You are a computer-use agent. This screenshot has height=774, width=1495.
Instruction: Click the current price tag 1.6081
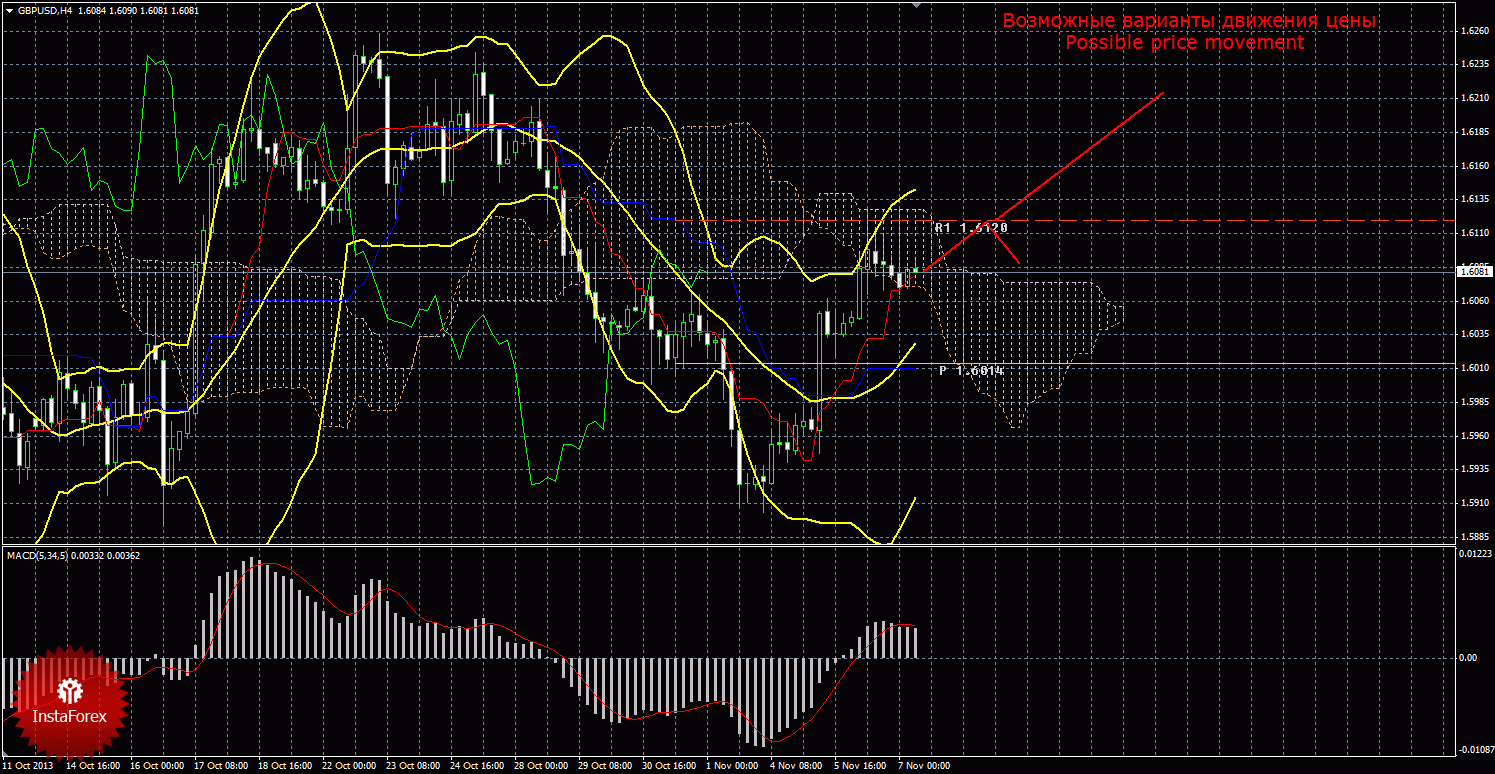[1473, 271]
